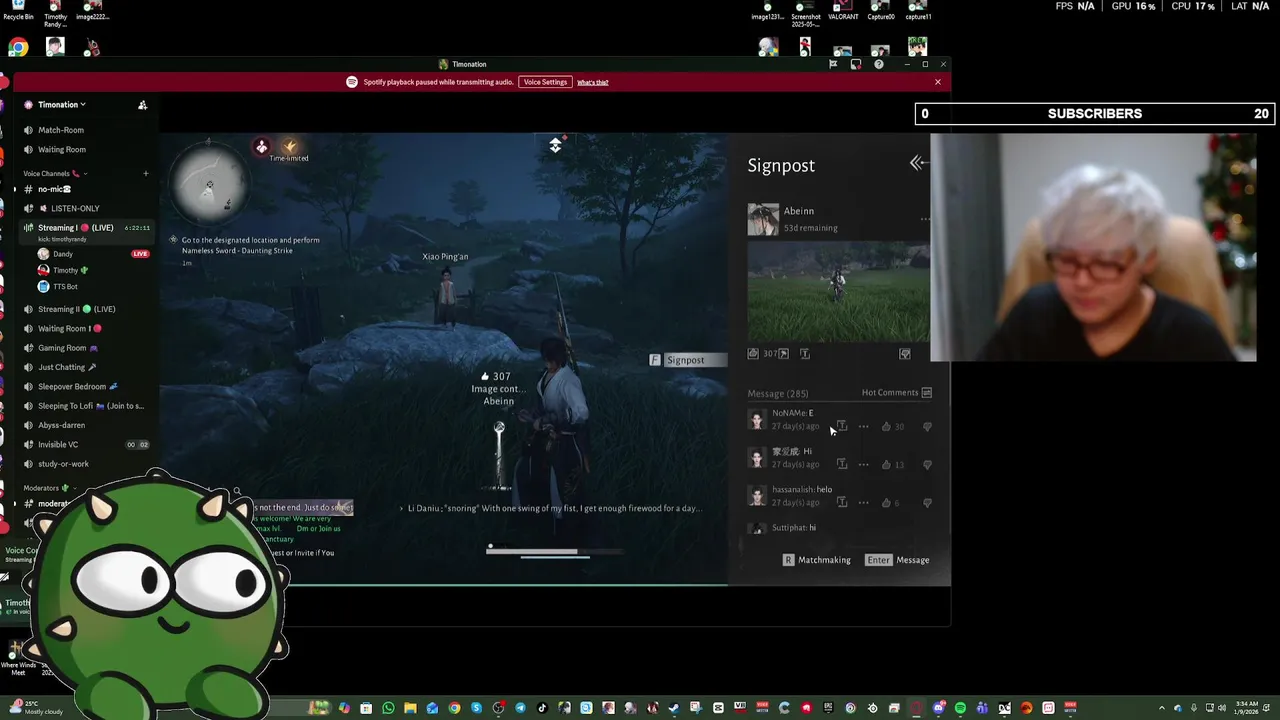Open WhatsApp from the taskbar

point(388,708)
